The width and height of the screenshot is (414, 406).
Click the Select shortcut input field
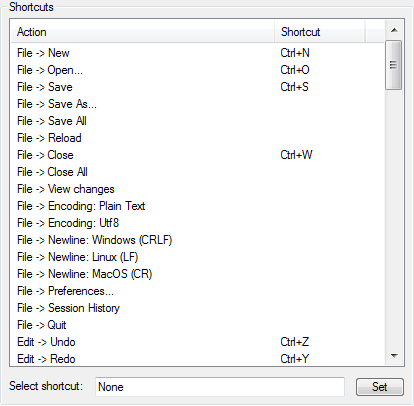(220, 387)
